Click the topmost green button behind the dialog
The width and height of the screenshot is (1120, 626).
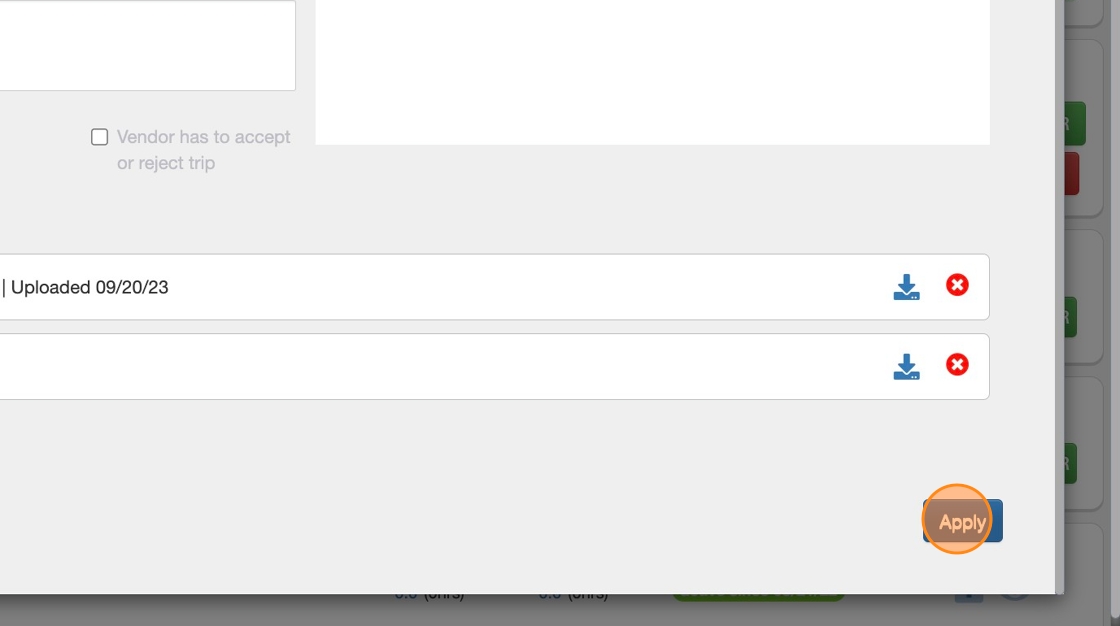coord(1075,124)
